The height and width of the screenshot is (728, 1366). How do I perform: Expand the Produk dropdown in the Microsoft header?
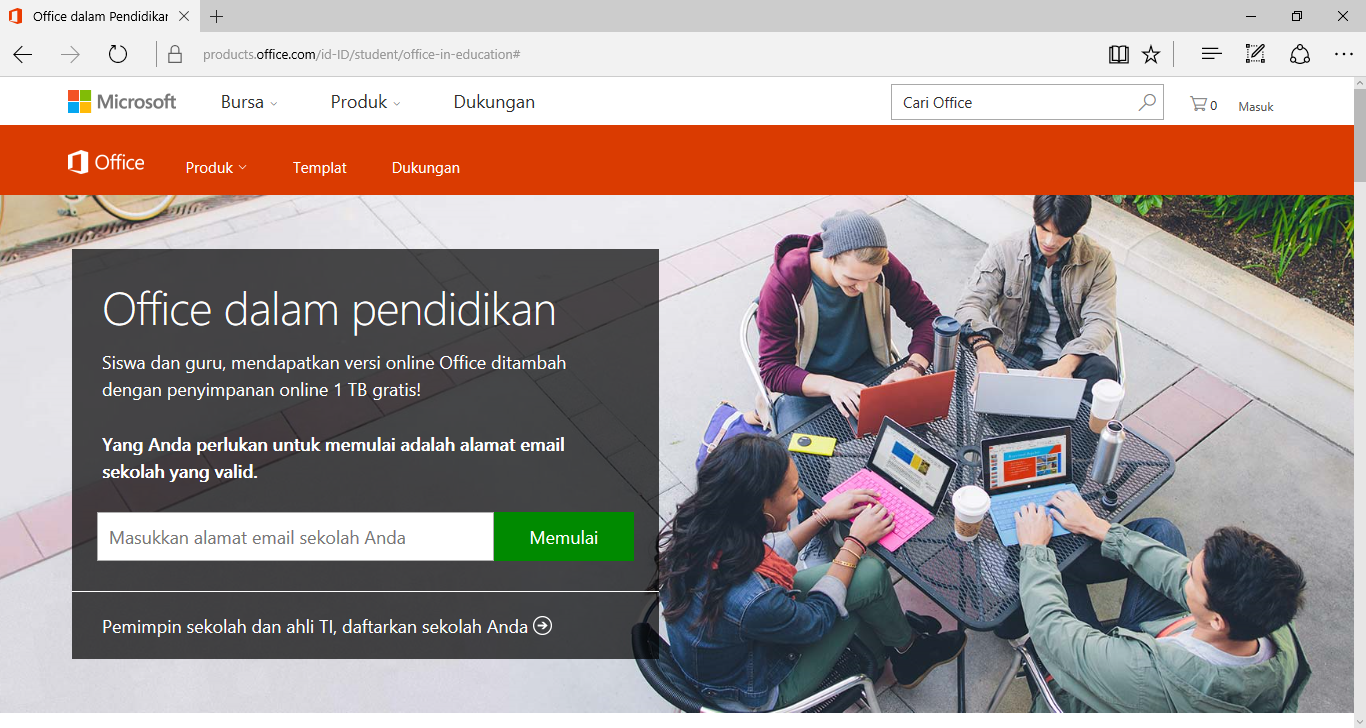(x=366, y=102)
